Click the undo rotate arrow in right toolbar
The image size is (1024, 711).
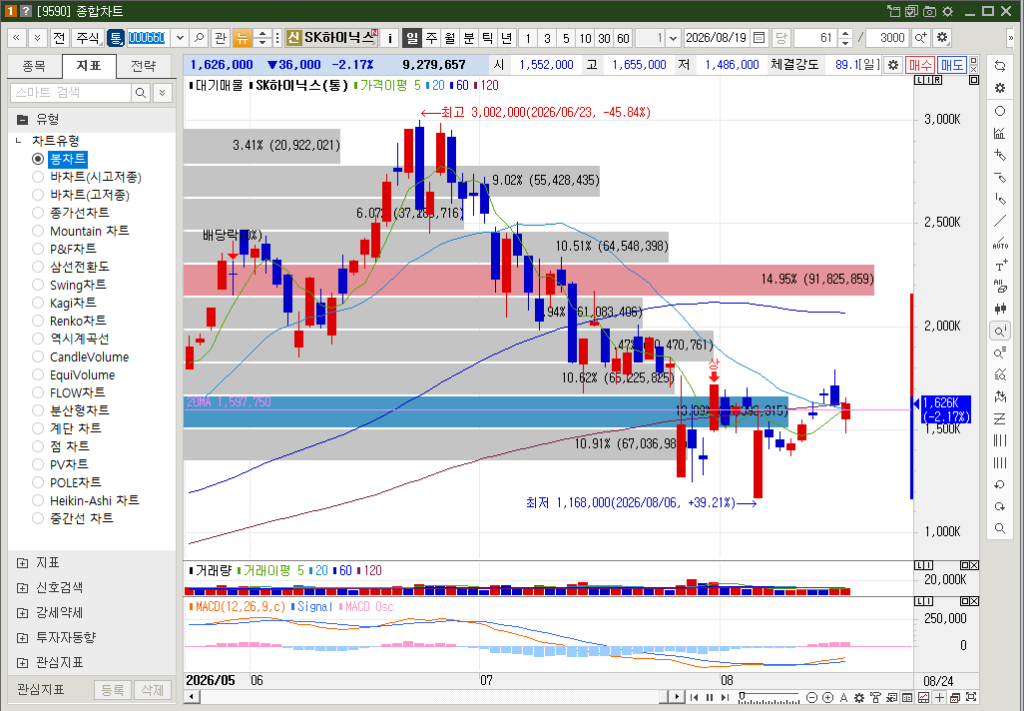pyautogui.click(x=1000, y=484)
